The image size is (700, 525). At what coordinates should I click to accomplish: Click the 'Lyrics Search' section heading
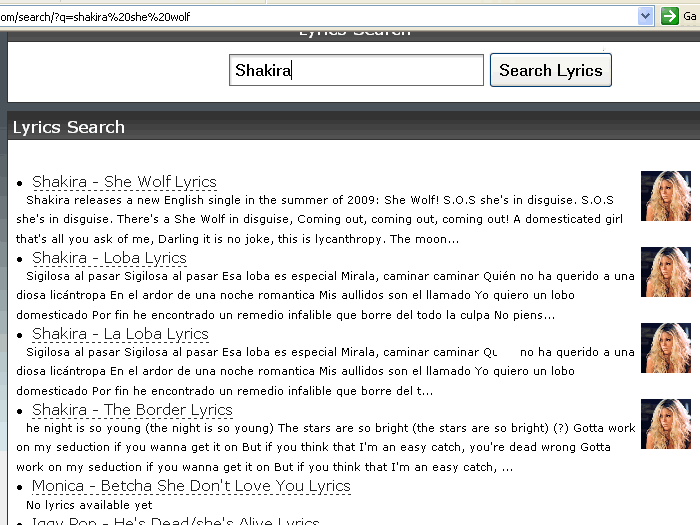(69, 127)
